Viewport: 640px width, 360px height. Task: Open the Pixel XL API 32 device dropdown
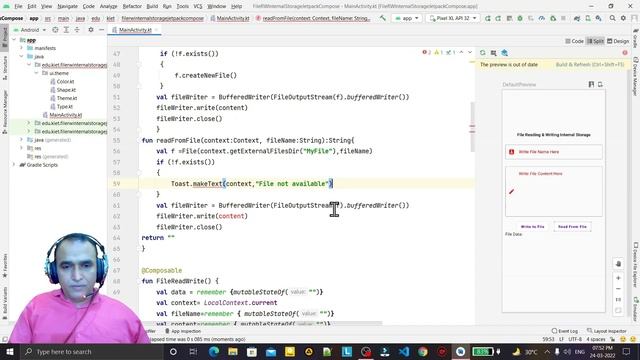click(452, 18)
